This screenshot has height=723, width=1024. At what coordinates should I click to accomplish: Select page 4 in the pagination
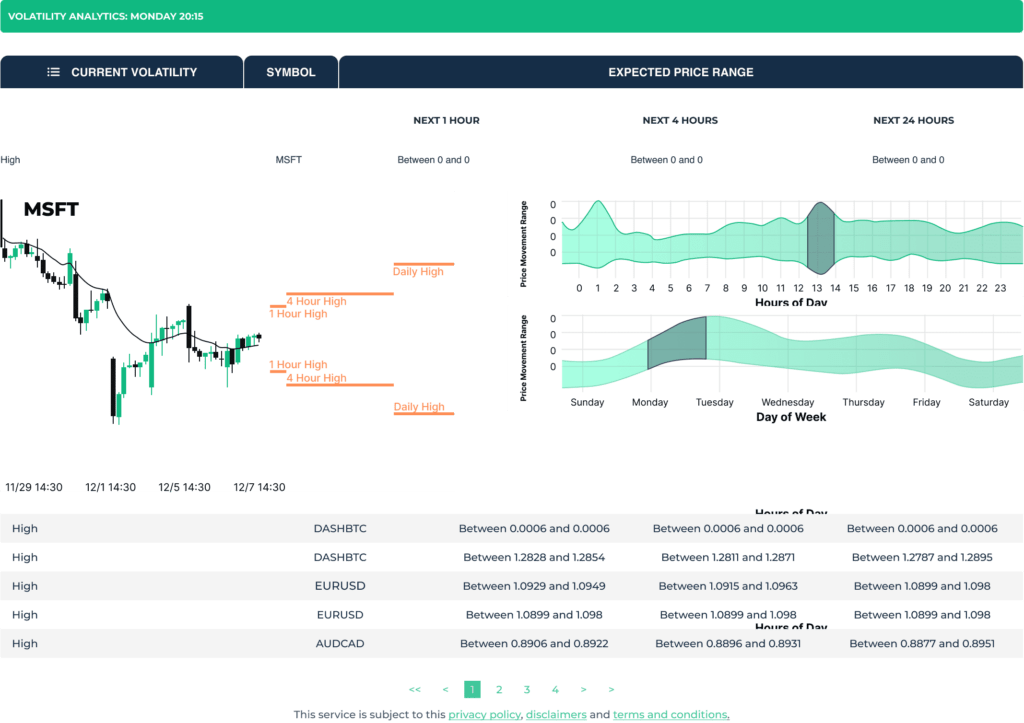click(x=554, y=689)
